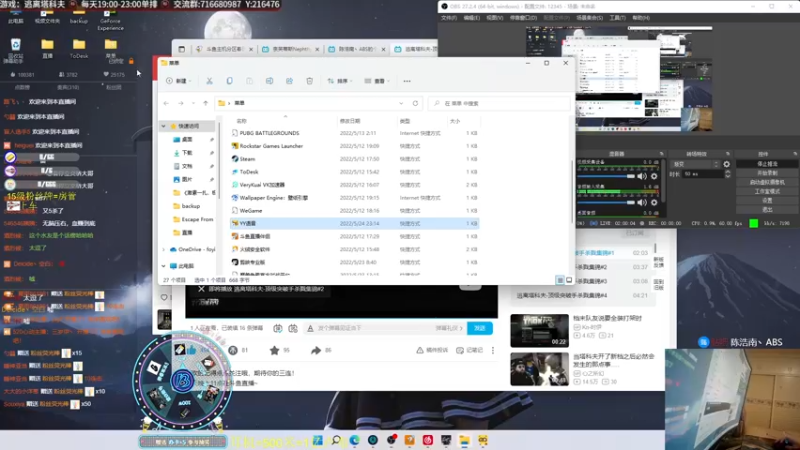The image size is (800, 450).
Task: Click the Explorer search box
Action: pyautogui.click(x=498, y=103)
